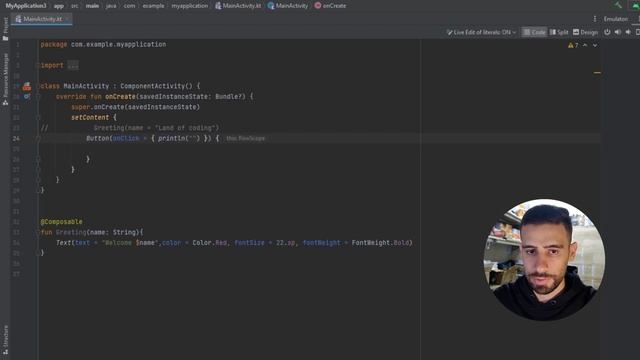This screenshot has width=640, height=360.
Task: Open the editor tab options three-dot menu
Action: 595,19
